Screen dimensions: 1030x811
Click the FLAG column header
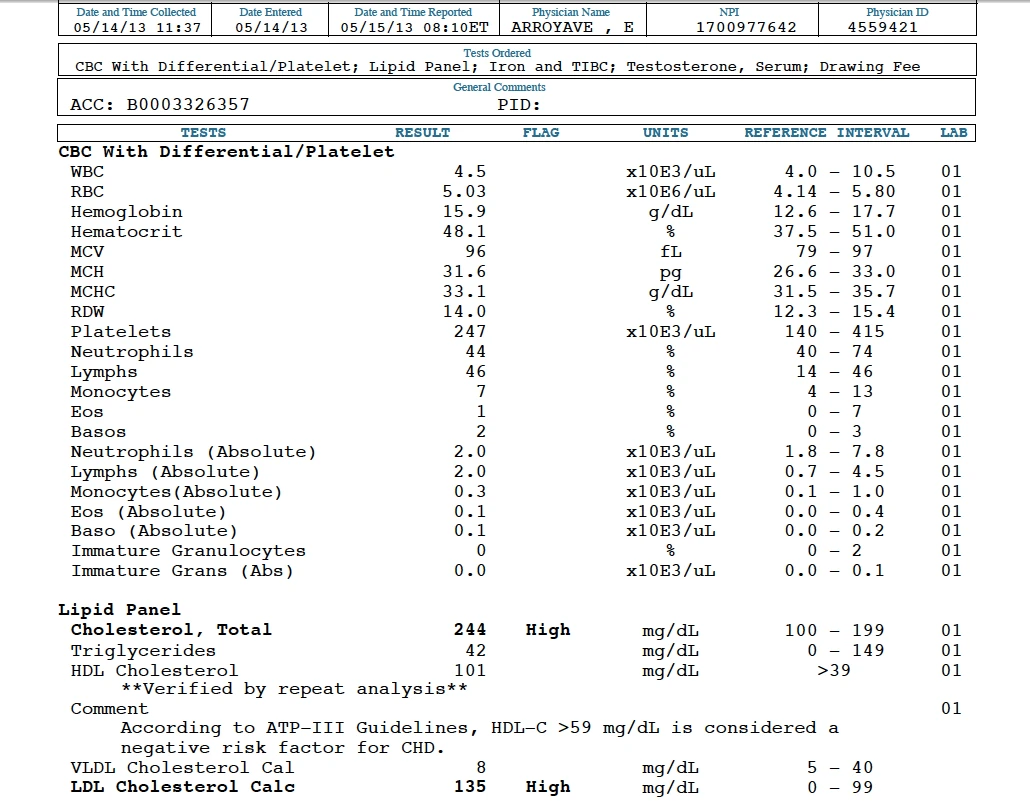pyautogui.click(x=540, y=132)
